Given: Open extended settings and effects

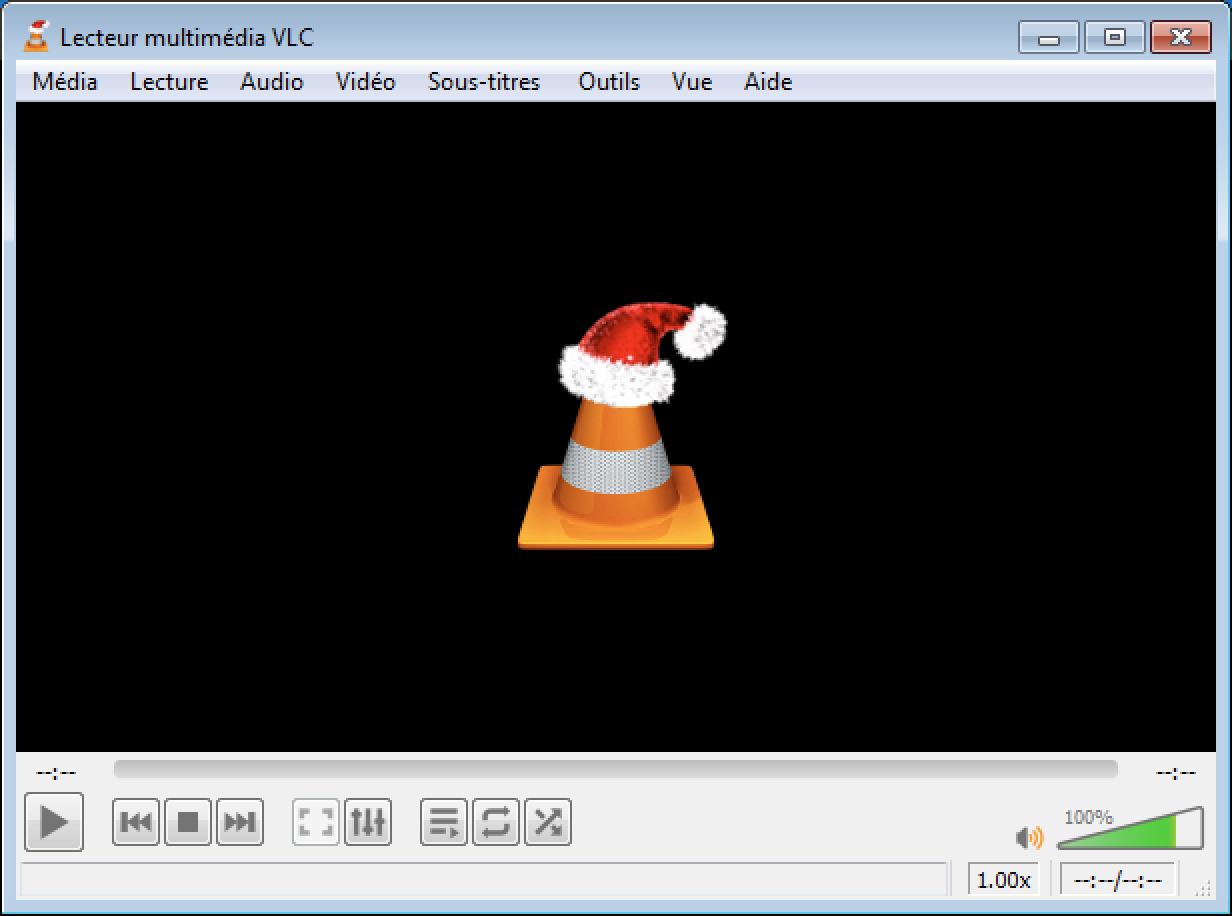Looking at the screenshot, I should coord(368,822).
